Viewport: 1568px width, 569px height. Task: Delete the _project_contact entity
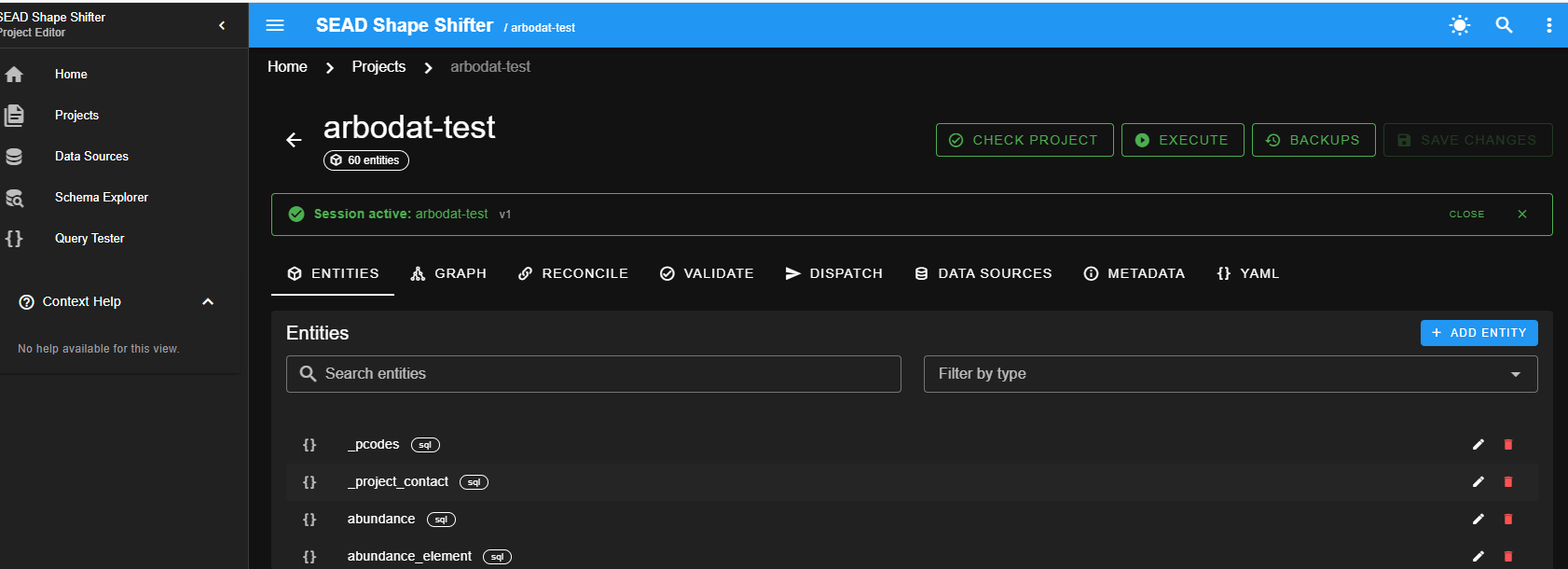pyautogui.click(x=1507, y=482)
